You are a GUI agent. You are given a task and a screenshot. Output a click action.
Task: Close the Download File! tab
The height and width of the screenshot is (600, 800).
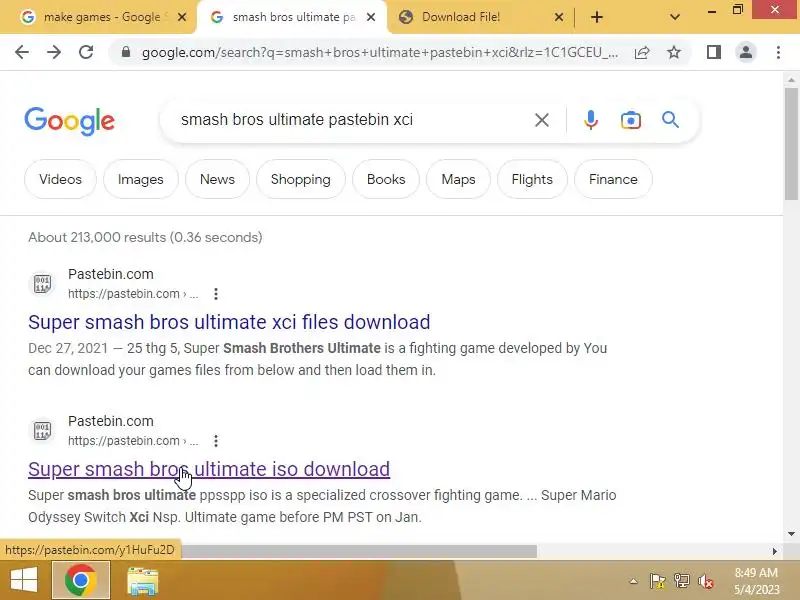coord(559,17)
